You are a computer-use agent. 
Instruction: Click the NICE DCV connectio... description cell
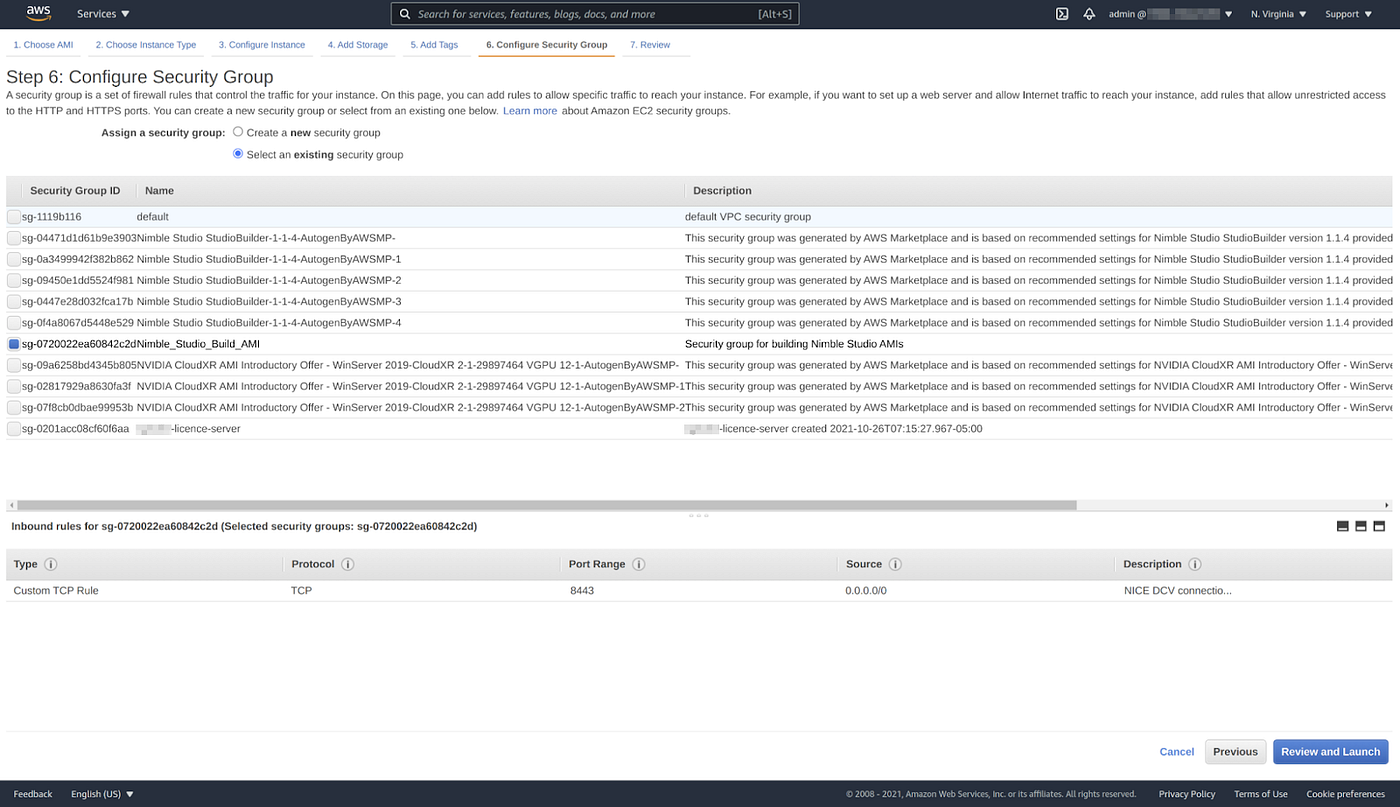pyautogui.click(x=1178, y=591)
